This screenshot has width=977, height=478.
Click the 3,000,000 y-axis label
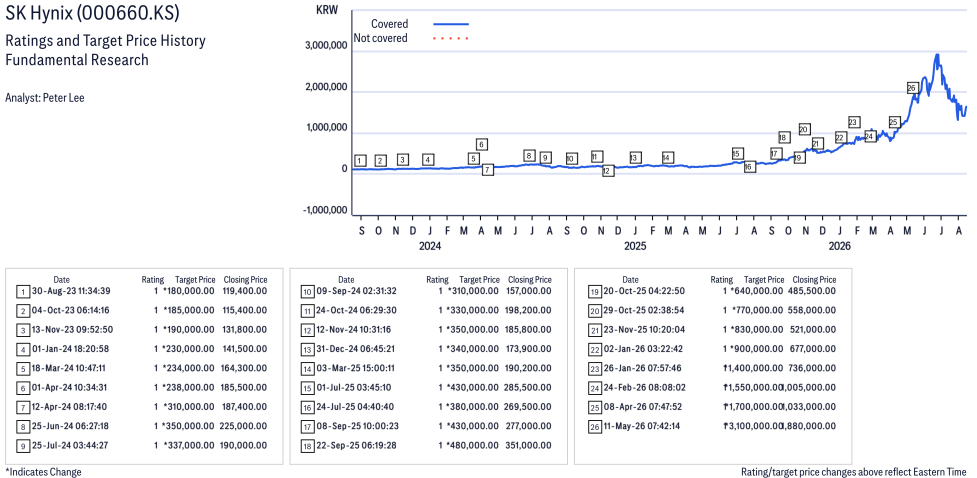tap(326, 46)
